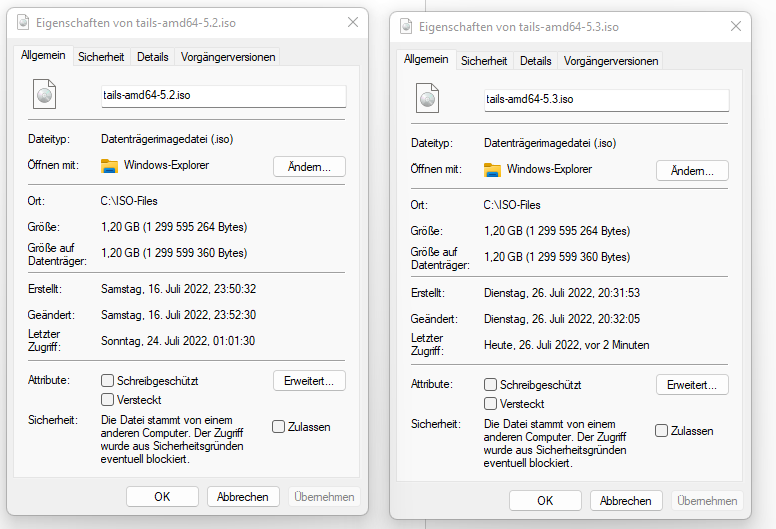Click the disc file icon in 5.3.iso window
Viewport: 776px width, 529px height.
point(428,98)
